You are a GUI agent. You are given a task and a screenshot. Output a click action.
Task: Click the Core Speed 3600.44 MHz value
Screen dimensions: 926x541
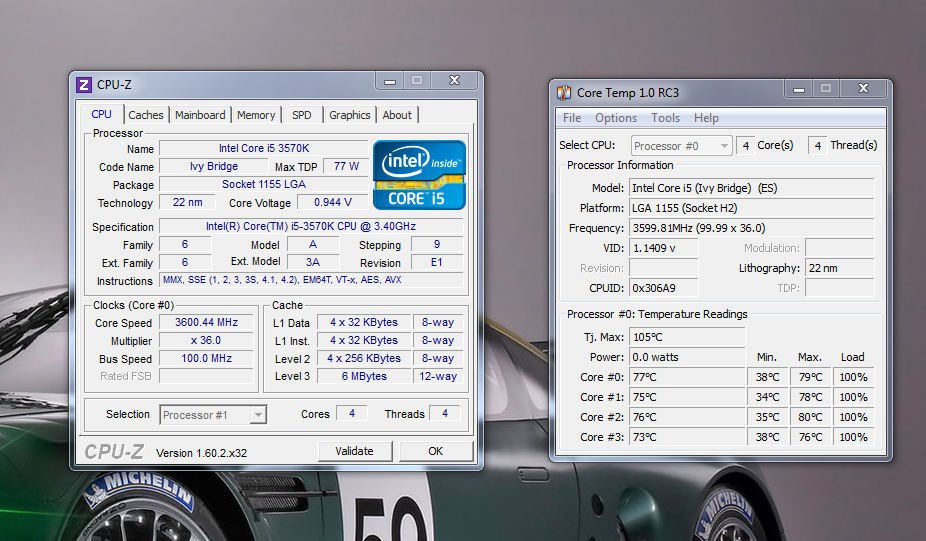[207, 322]
